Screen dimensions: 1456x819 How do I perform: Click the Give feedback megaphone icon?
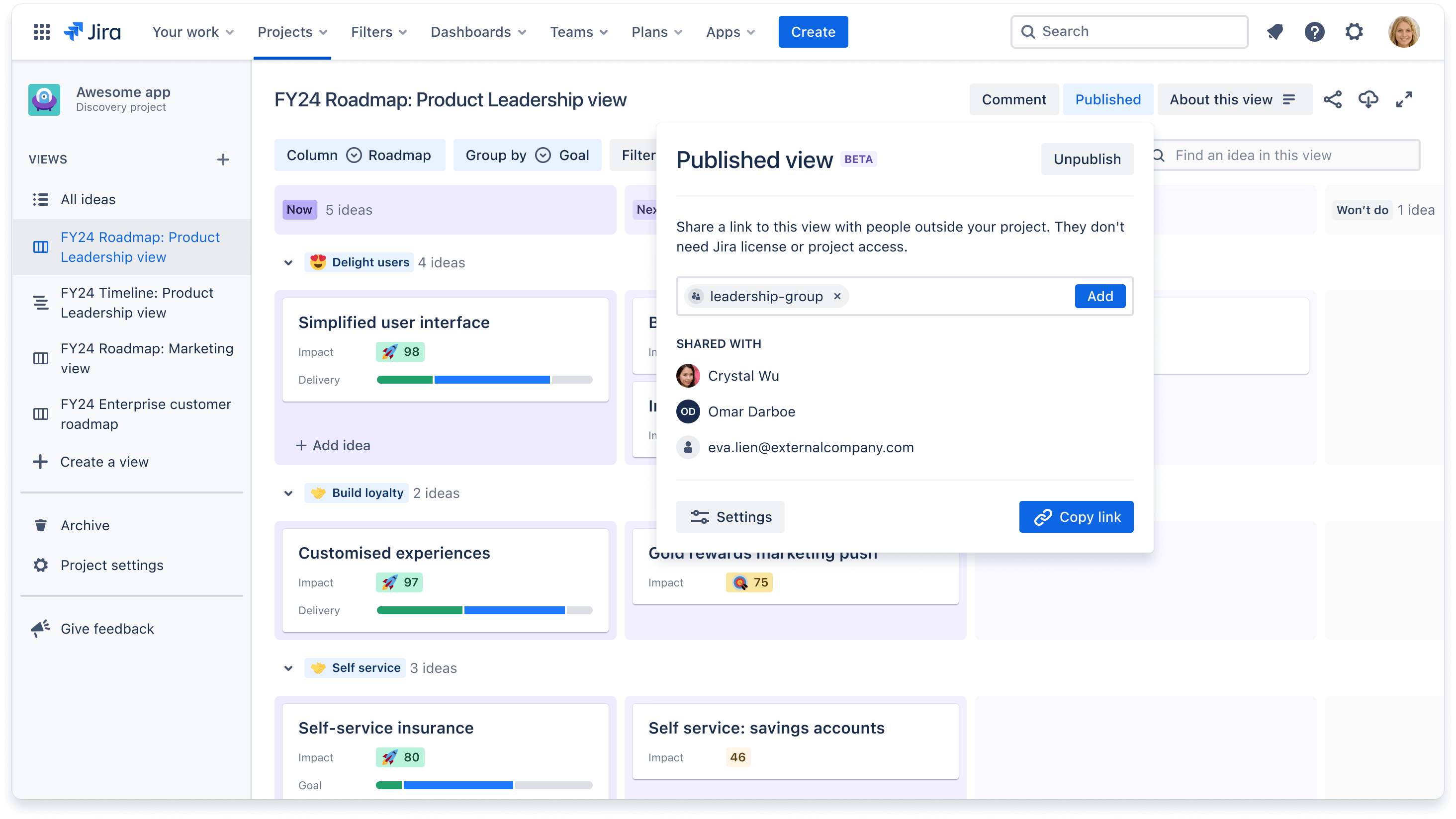point(40,628)
